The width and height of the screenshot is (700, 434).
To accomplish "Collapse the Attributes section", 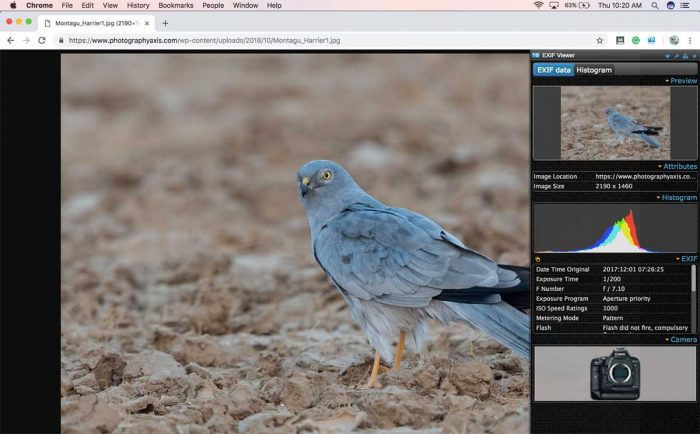I will pos(679,166).
